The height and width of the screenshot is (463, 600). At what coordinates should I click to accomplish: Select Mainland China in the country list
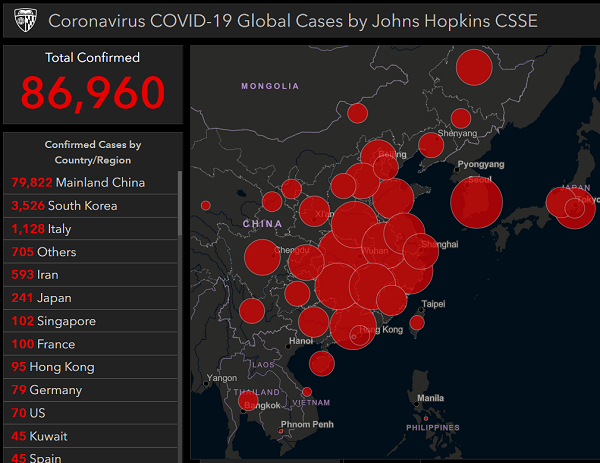point(78,183)
